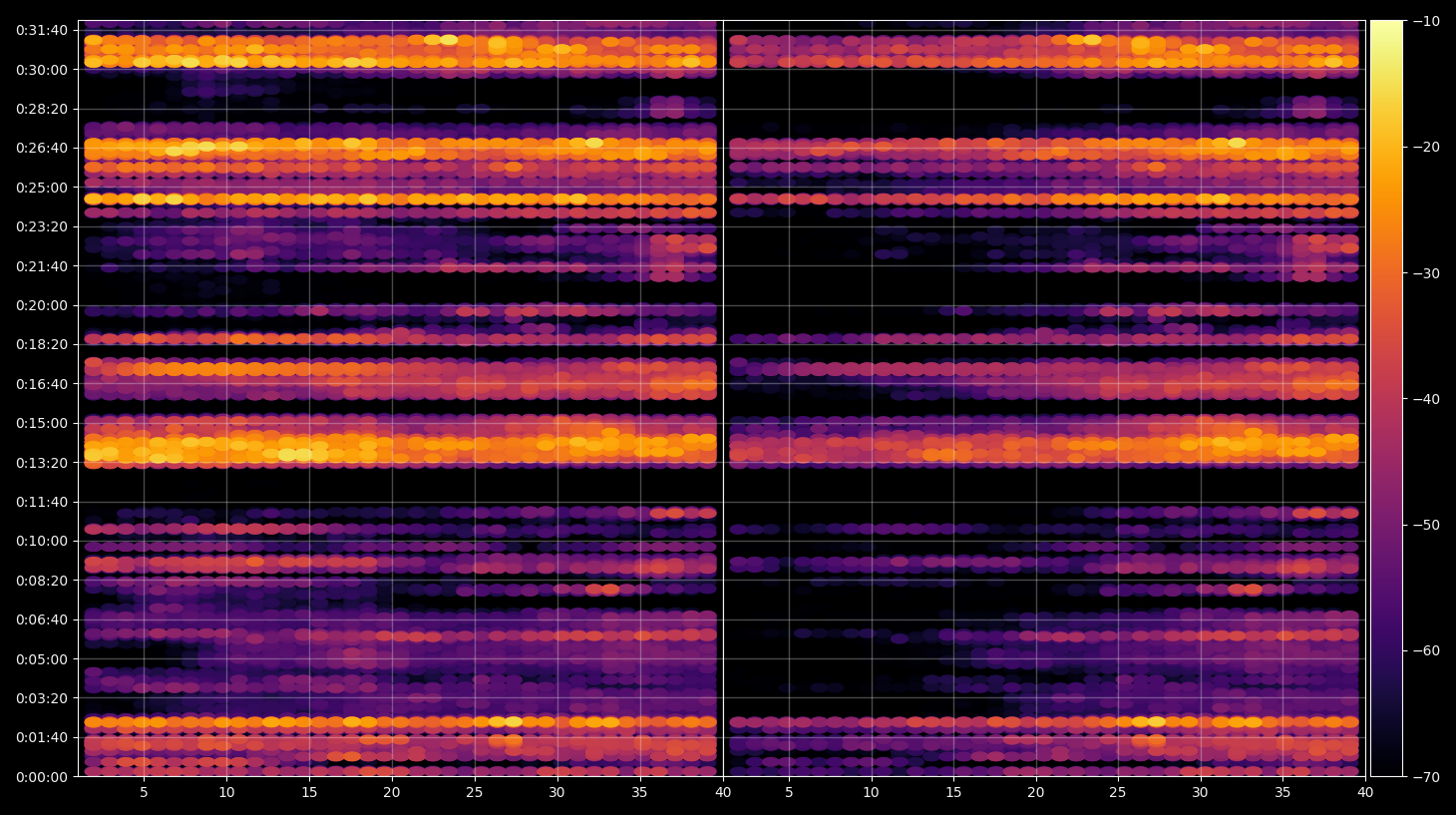Click the 0:10:00 time axis label
Viewport: 1456px width, 815px height.
[x=42, y=542]
